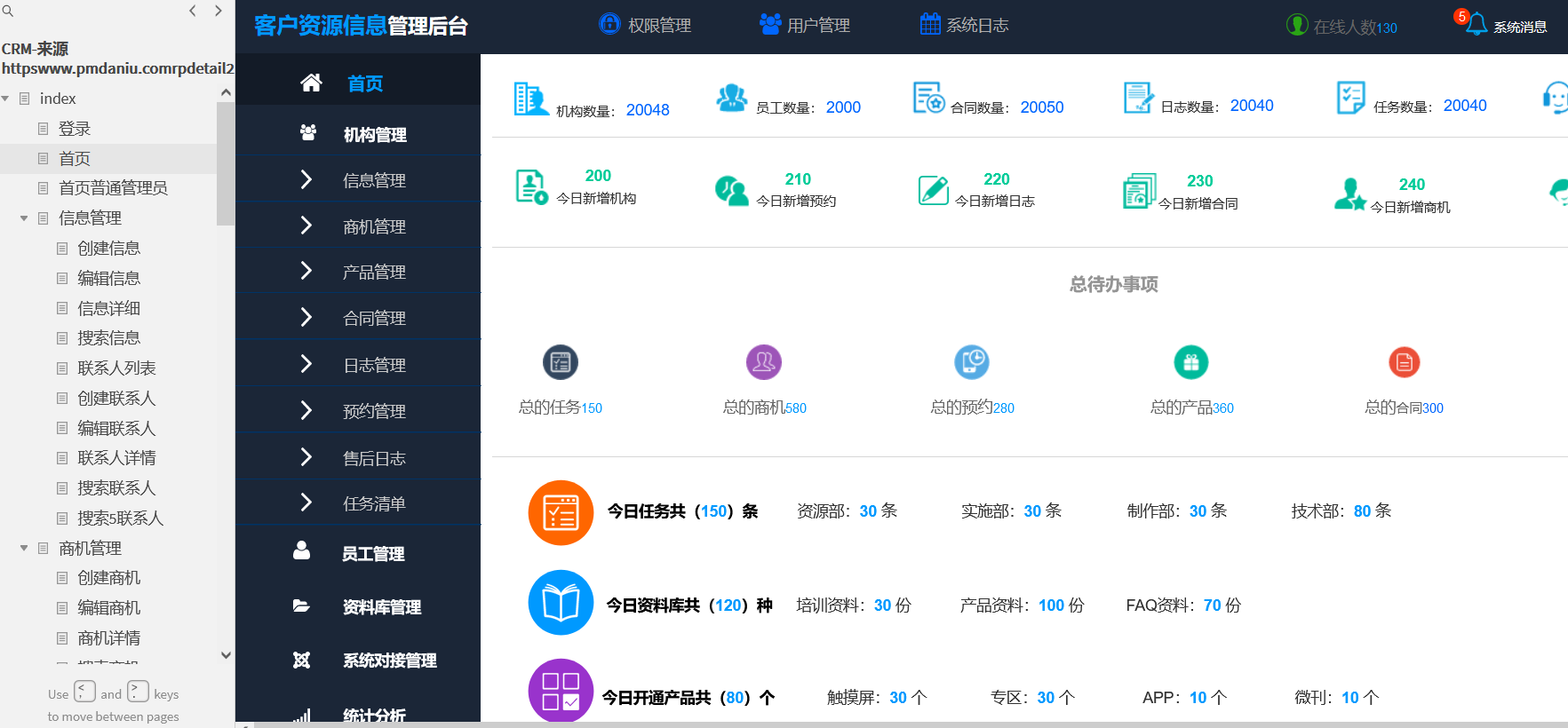Expand the 商机管理 sidebar menu chevron
This screenshot has height=728, width=1568.
click(306, 226)
